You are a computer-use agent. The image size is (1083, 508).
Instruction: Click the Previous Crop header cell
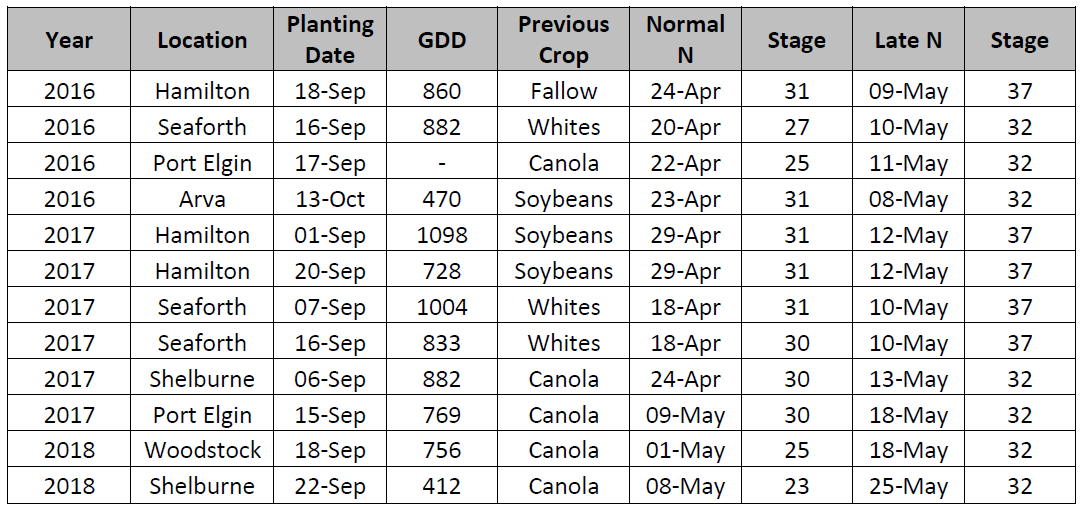tap(563, 40)
